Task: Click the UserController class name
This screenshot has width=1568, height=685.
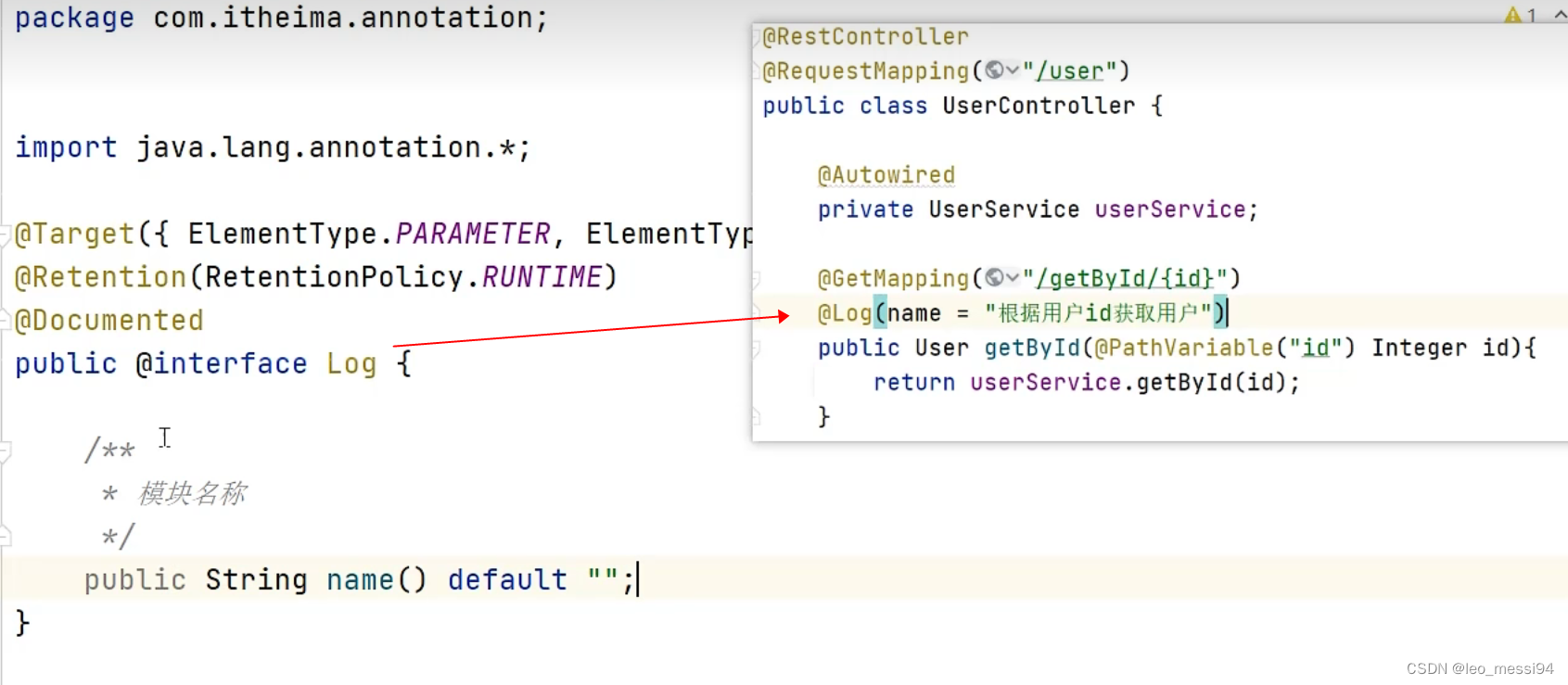Action: coord(1039,106)
